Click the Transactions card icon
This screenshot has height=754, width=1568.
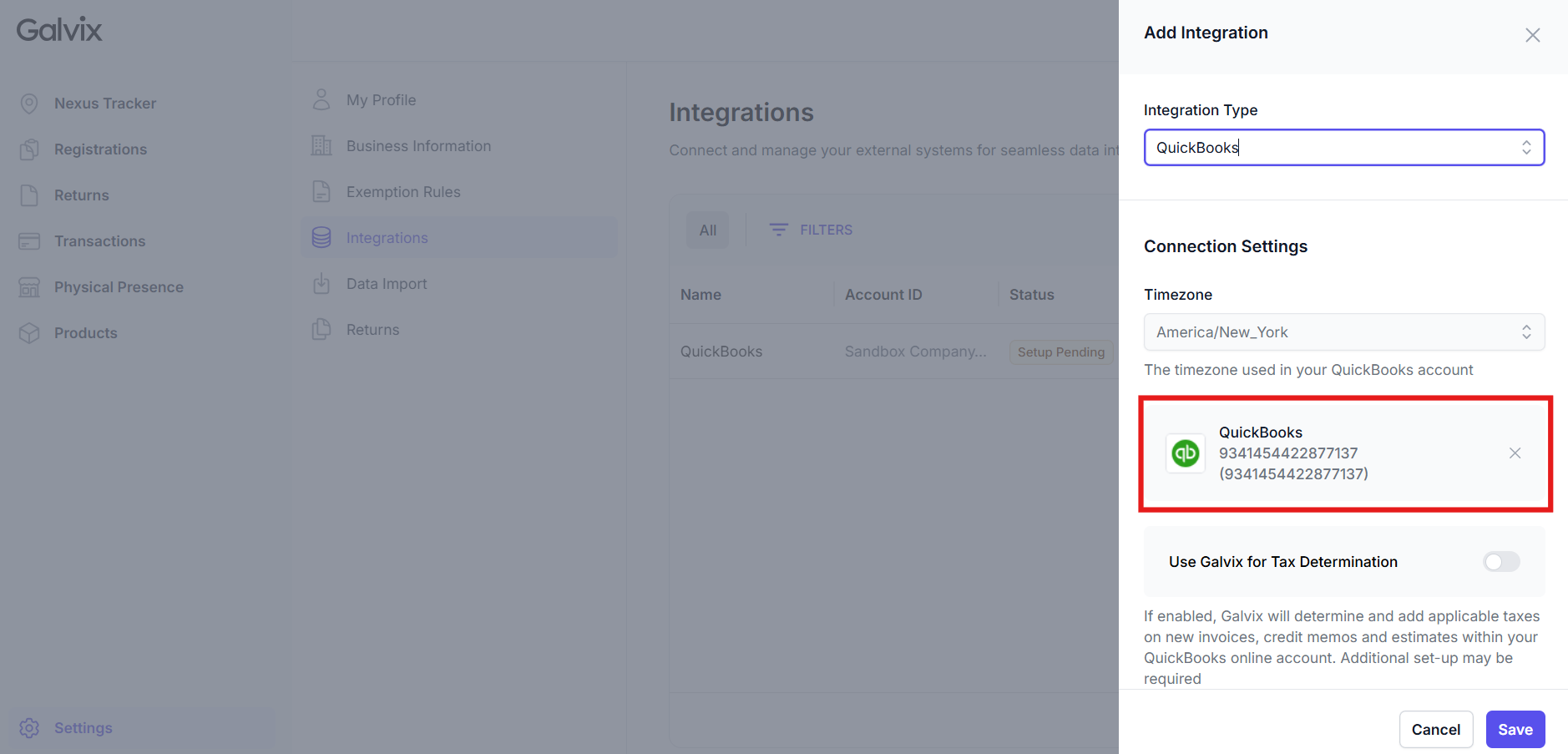pyautogui.click(x=29, y=241)
